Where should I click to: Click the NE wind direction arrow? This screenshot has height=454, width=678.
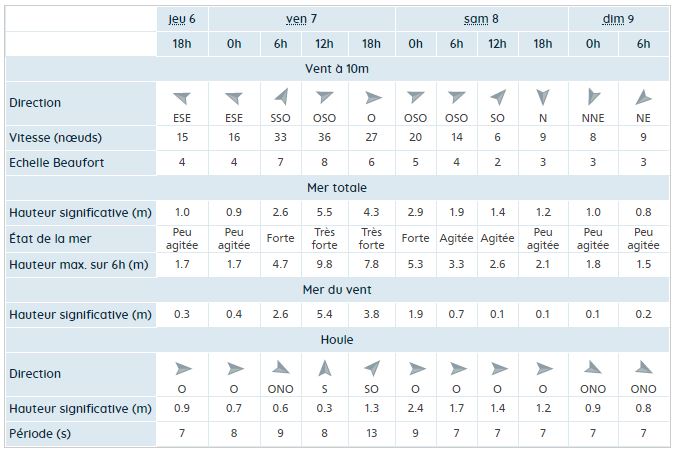click(643, 97)
